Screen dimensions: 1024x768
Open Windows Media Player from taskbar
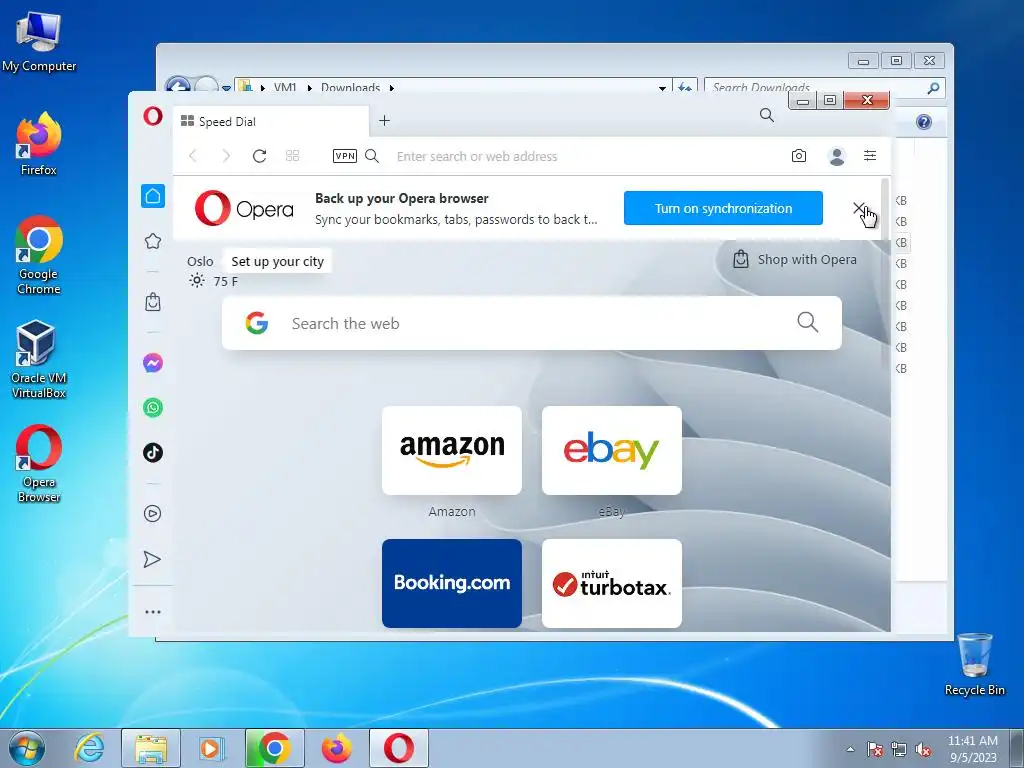coord(212,748)
